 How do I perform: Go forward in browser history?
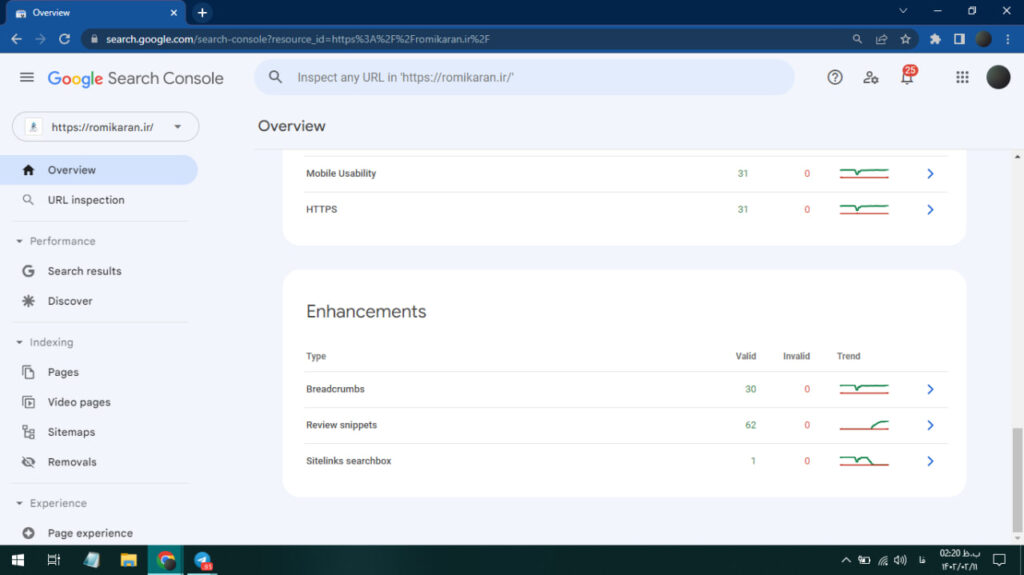(x=40, y=39)
